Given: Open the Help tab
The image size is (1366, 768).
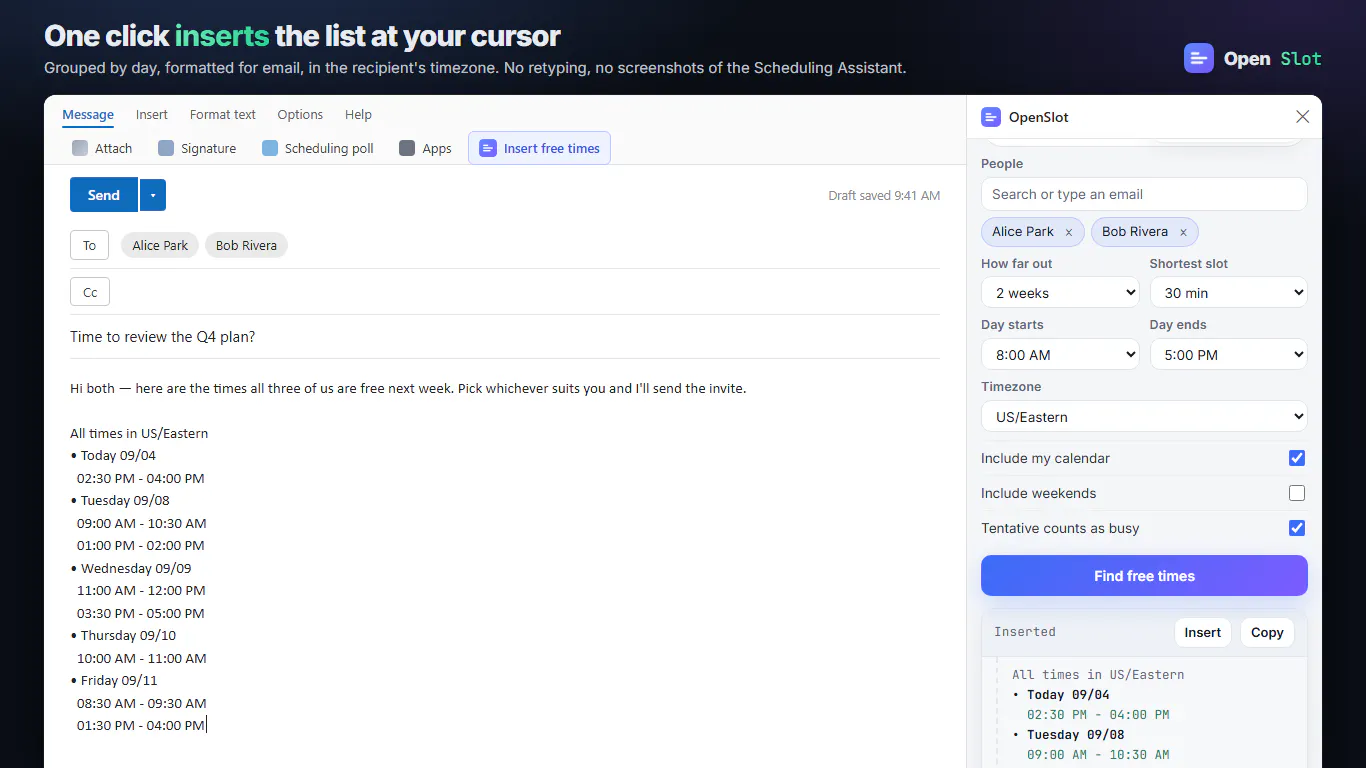Looking at the screenshot, I should tap(358, 115).
